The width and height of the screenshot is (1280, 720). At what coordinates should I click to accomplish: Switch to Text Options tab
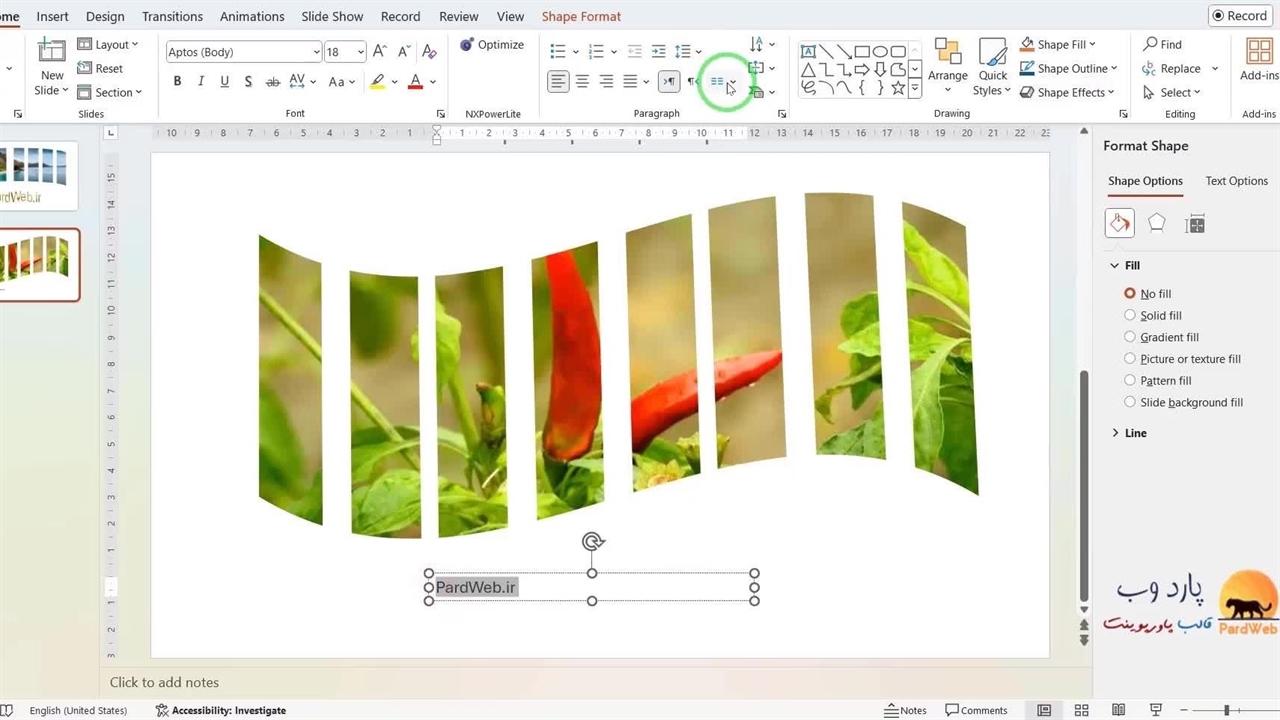point(1236,181)
